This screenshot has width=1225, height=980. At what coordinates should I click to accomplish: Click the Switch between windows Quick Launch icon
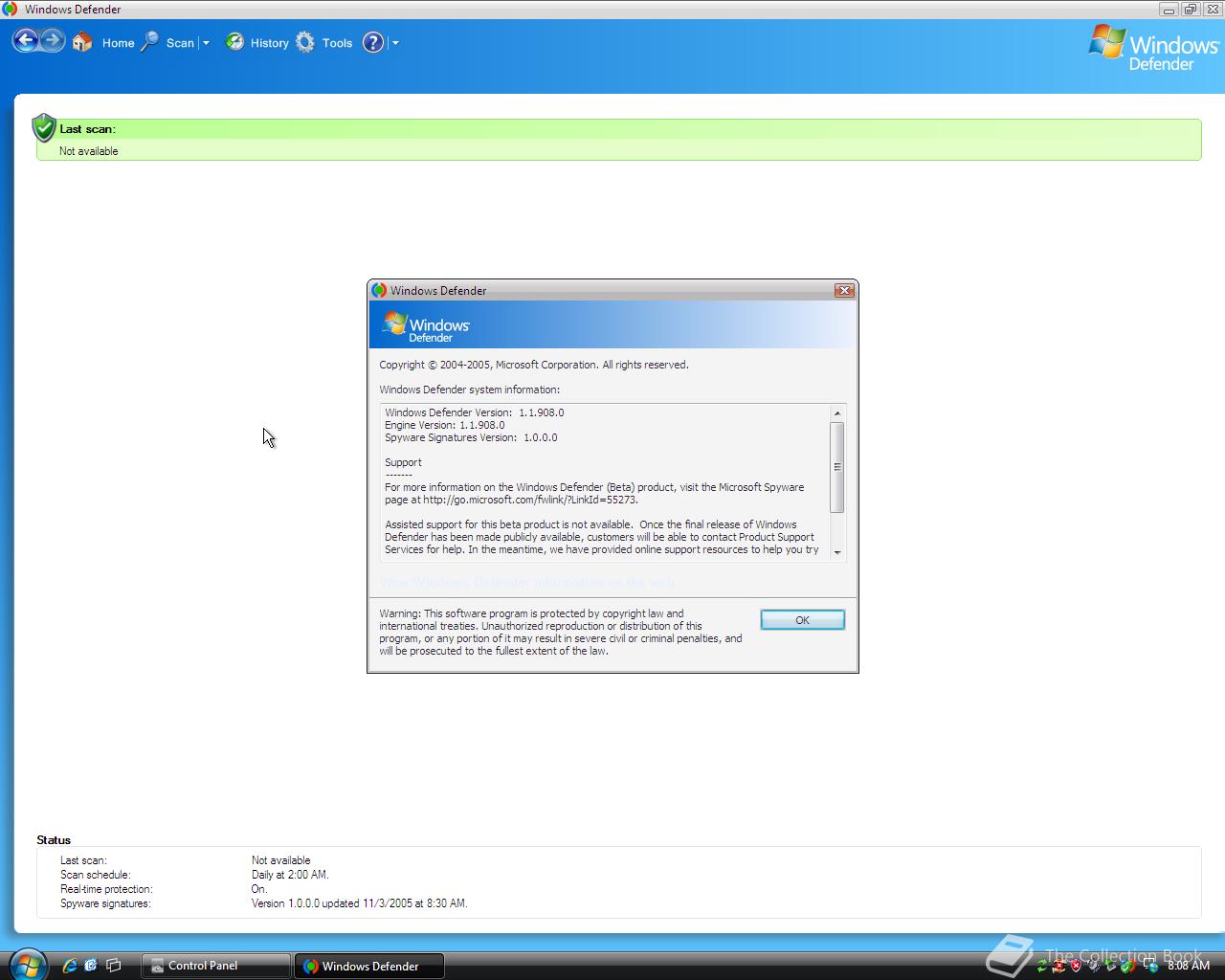click(x=113, y=966)
